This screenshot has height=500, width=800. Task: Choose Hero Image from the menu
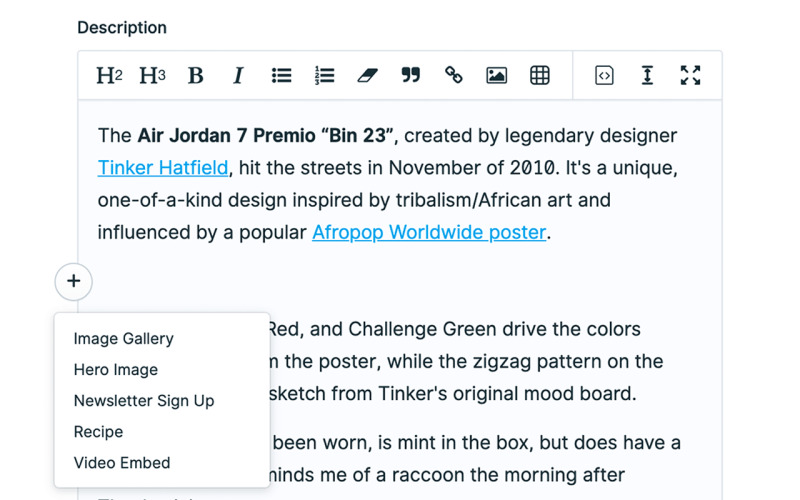point(115,370)
